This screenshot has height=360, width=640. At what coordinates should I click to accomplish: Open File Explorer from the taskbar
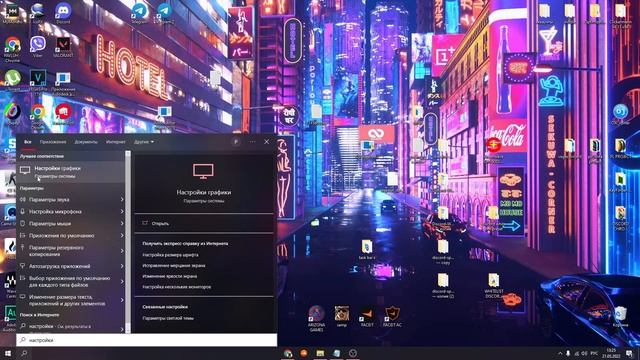[x=320, y=353]
